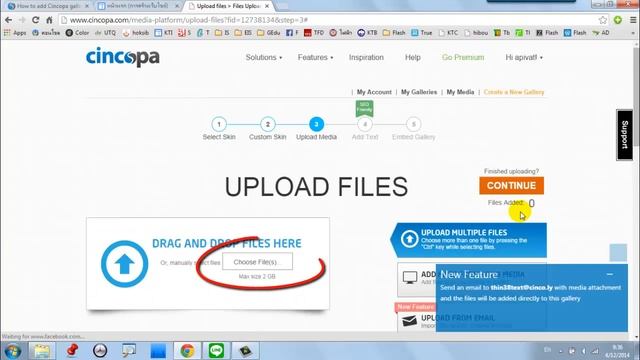
Task: Open the browser home page icon
Action: [49, 20]
